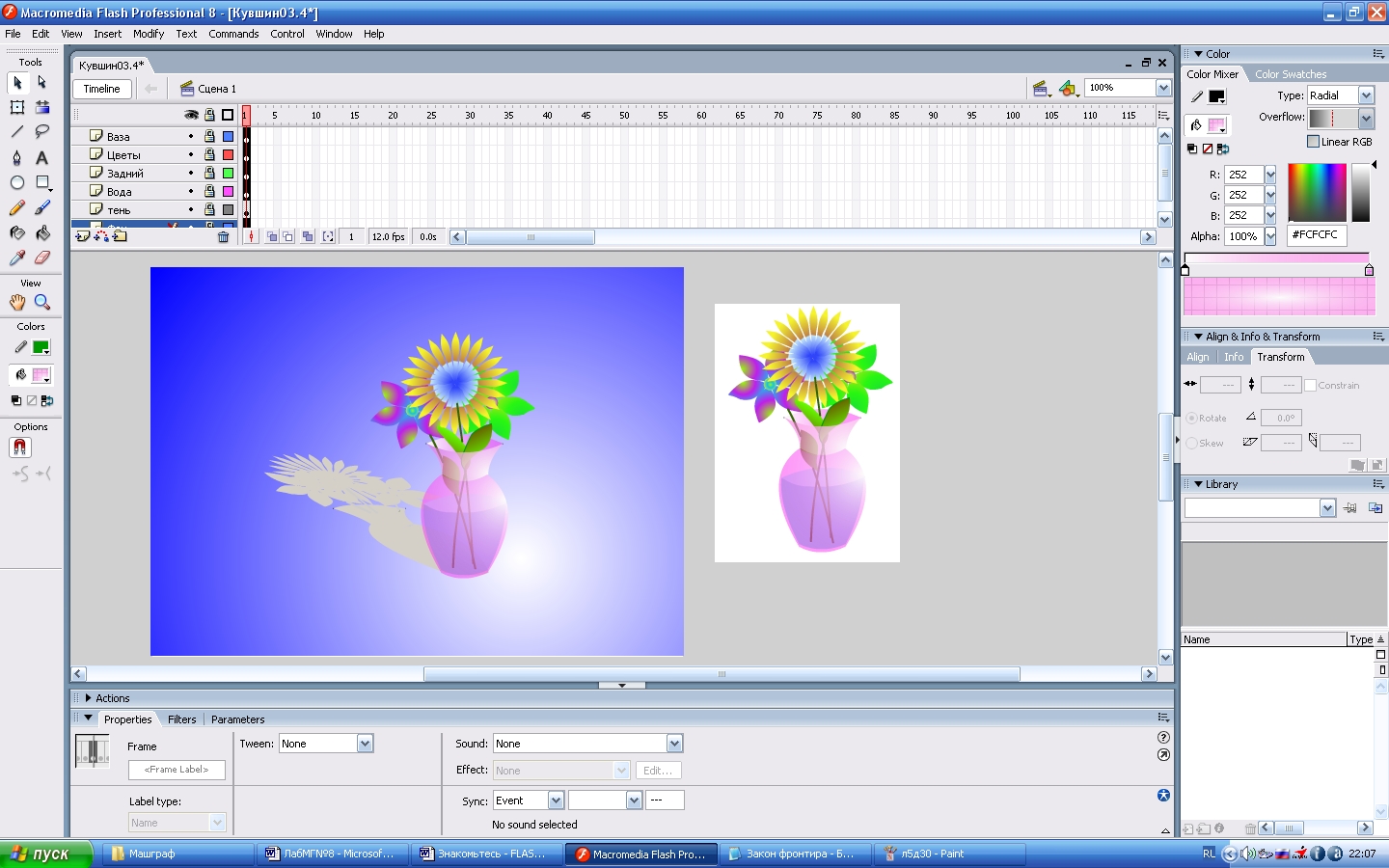Select the Цветы layer row
Image resolution: width=1389 pixels, height=868 pixels.
coord(154,155)
